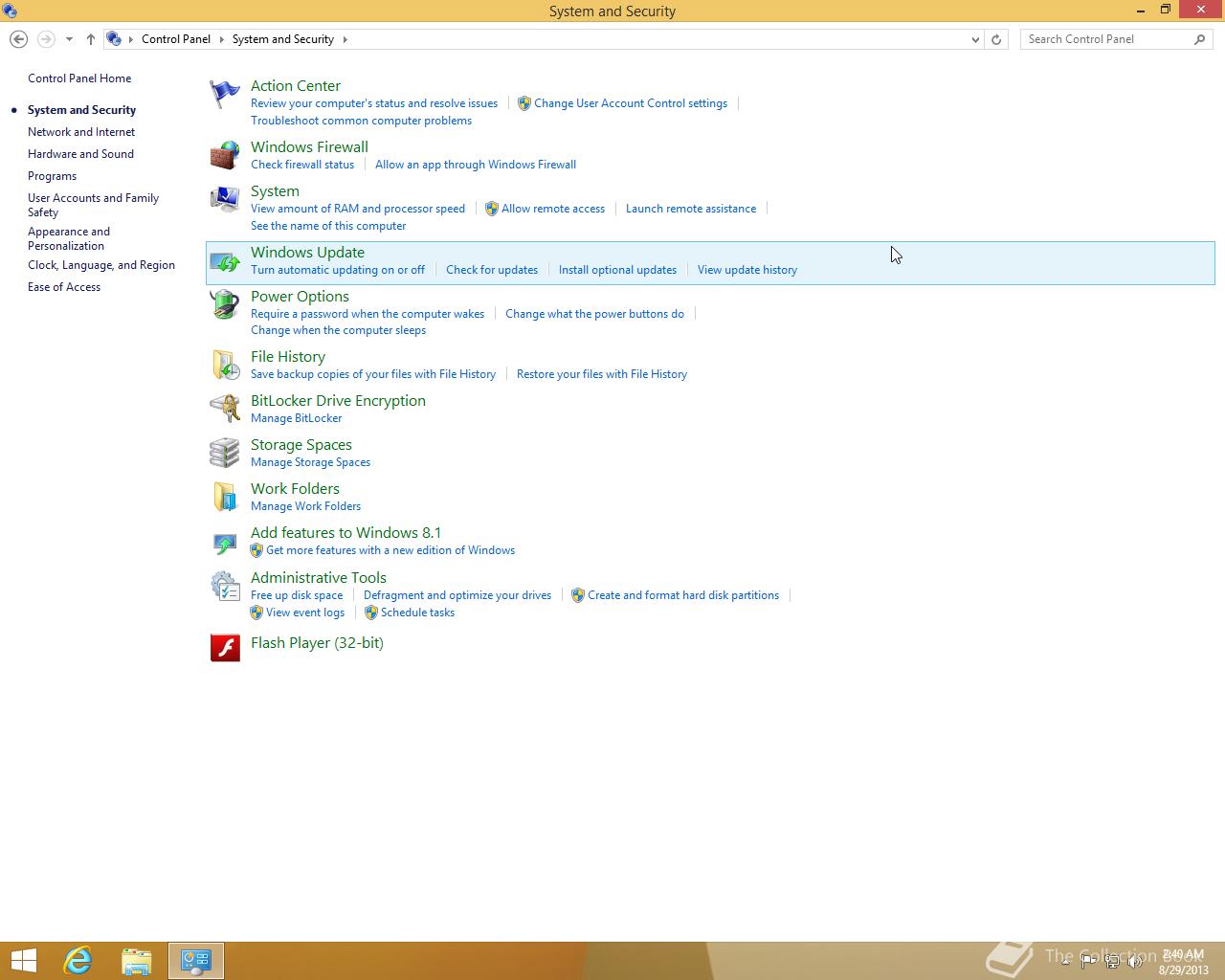Open Troubleshoot common computer problems

(x=361, y=121)
